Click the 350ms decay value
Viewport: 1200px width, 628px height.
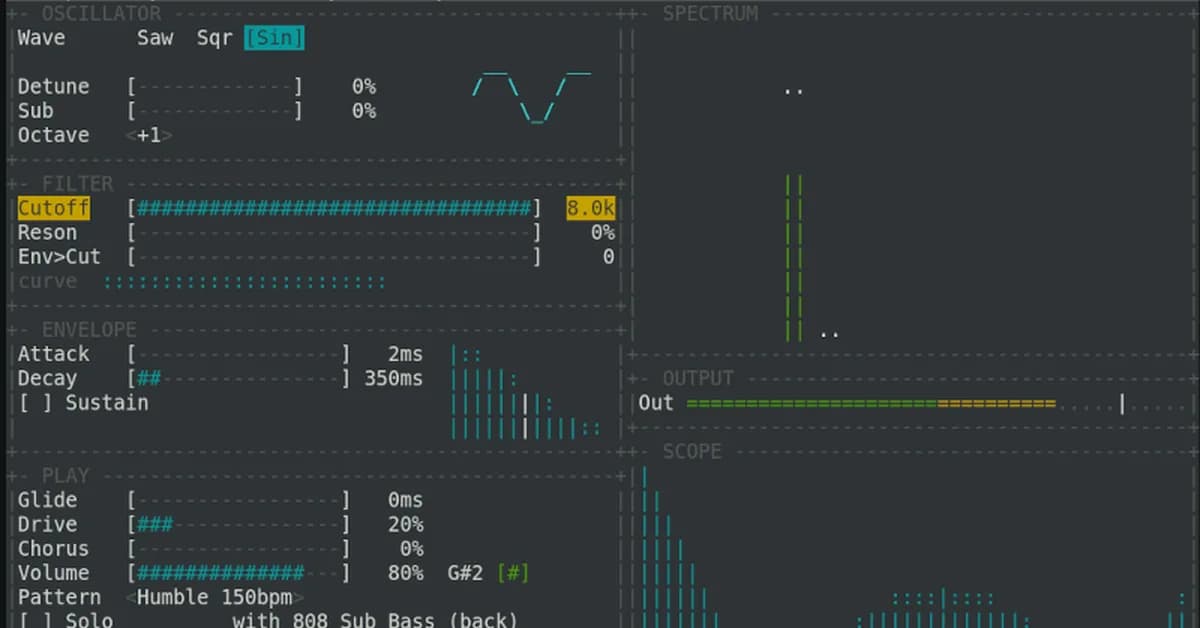pos(393,379)
